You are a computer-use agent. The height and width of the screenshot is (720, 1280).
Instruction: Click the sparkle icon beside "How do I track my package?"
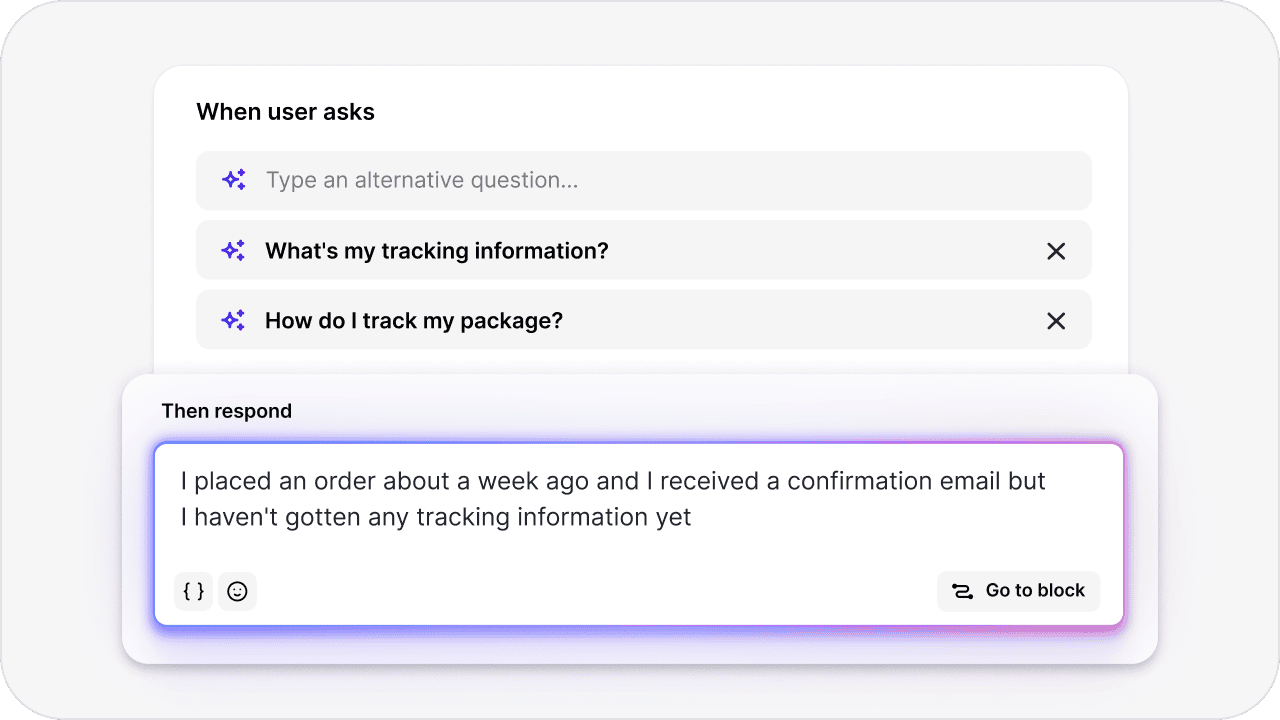coord(232,320)
